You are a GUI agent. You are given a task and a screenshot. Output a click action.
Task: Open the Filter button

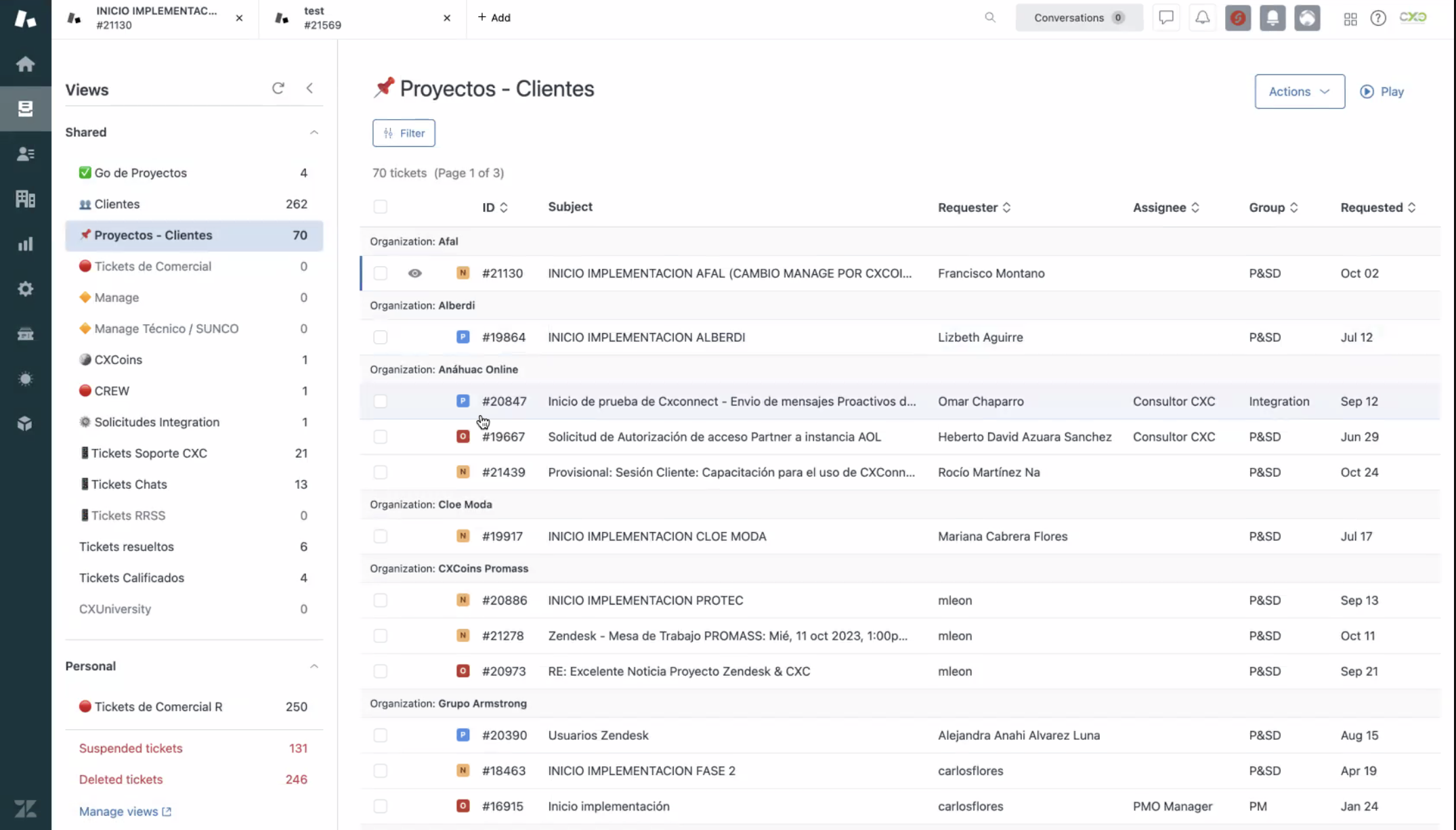pyautogui.click(x=404, y=133)
